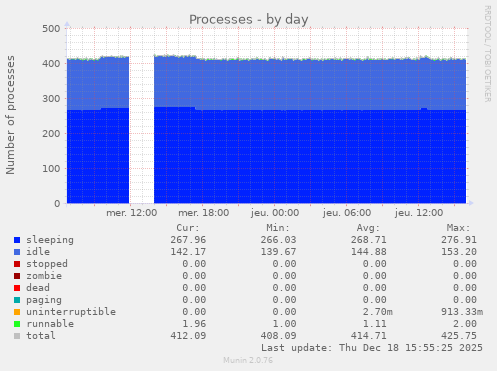Click the total average value 414.71
Viewport: 497px width, 371px height.
point(368,336)
